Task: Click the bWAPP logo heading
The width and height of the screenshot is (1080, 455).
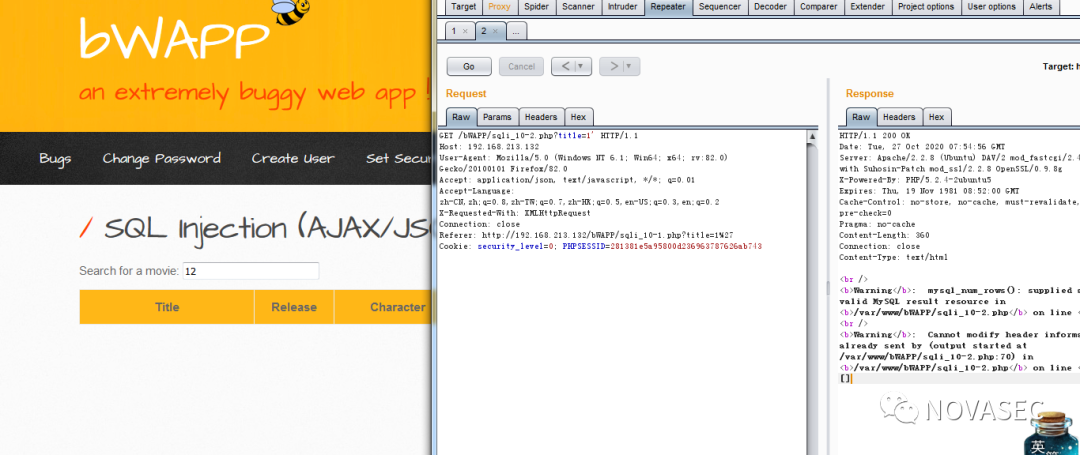Action: point(174,39)
